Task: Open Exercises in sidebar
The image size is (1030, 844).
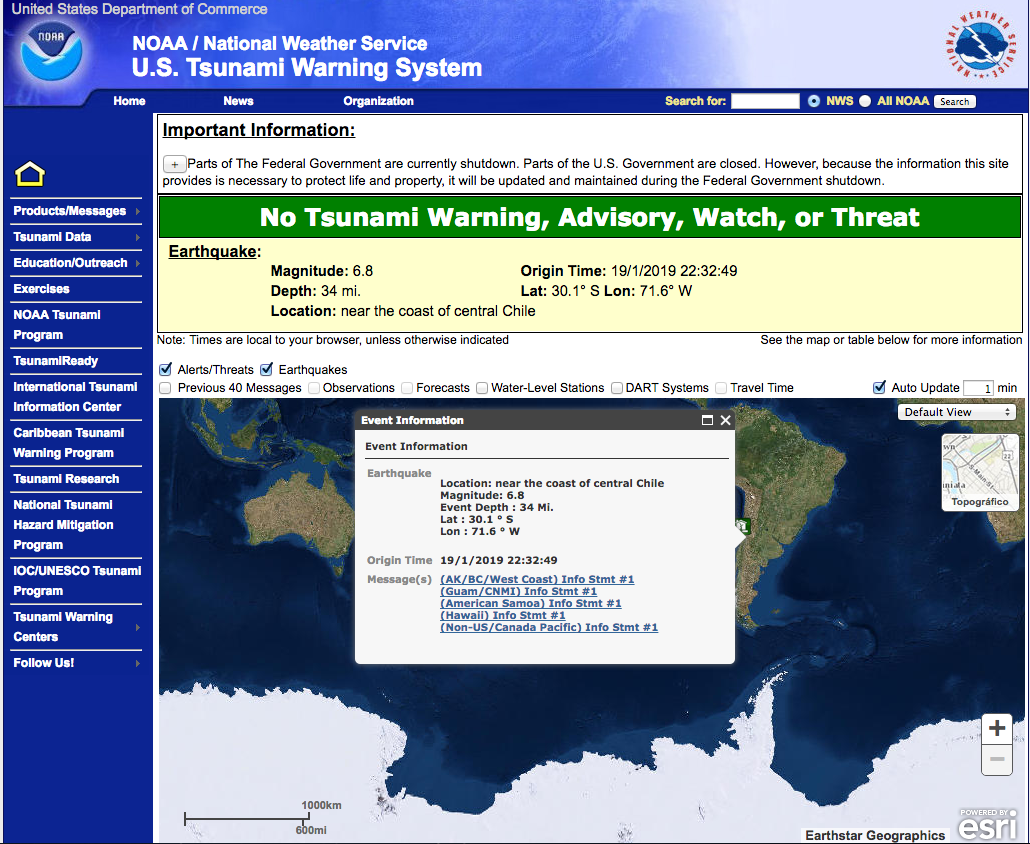Action: pyautogui.click(x=41, y=289)
